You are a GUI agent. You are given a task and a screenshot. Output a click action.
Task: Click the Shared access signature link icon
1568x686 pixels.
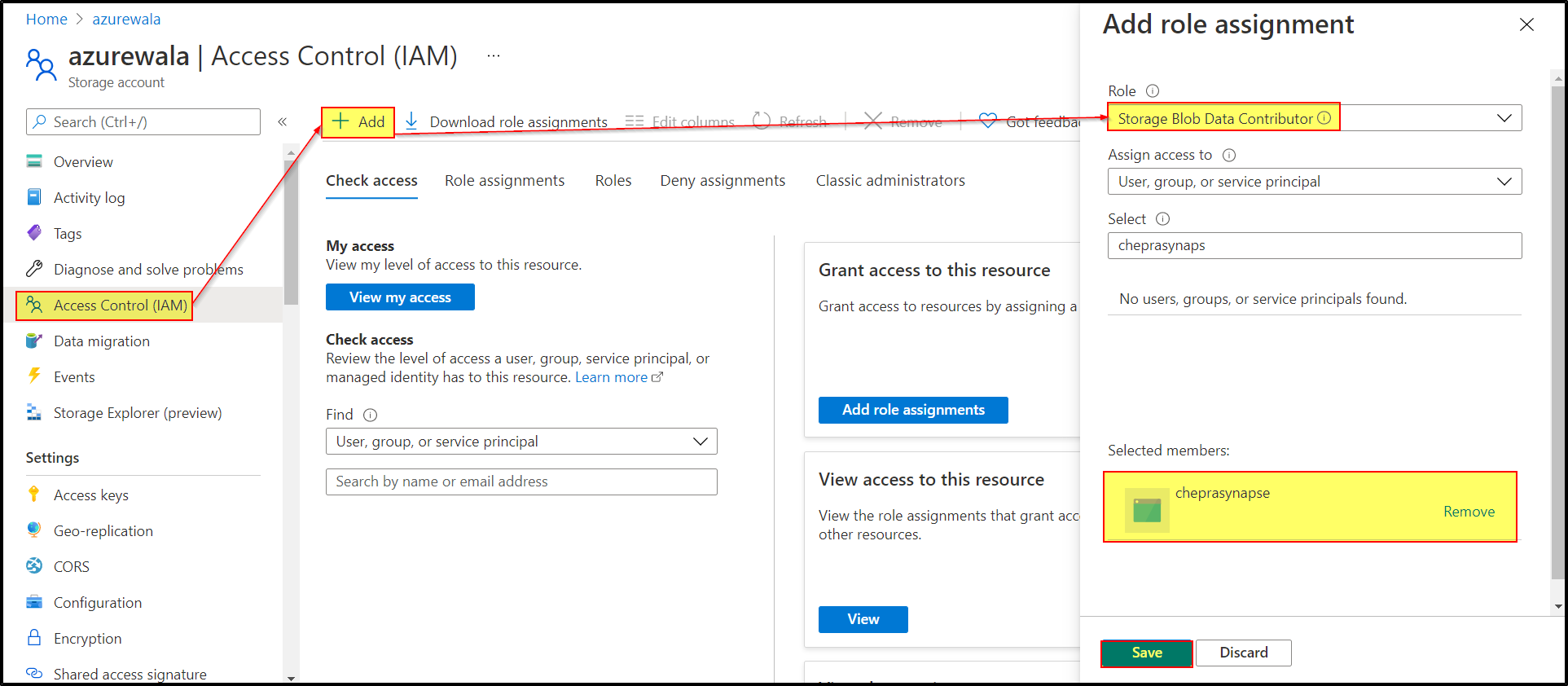coord(34,673)
